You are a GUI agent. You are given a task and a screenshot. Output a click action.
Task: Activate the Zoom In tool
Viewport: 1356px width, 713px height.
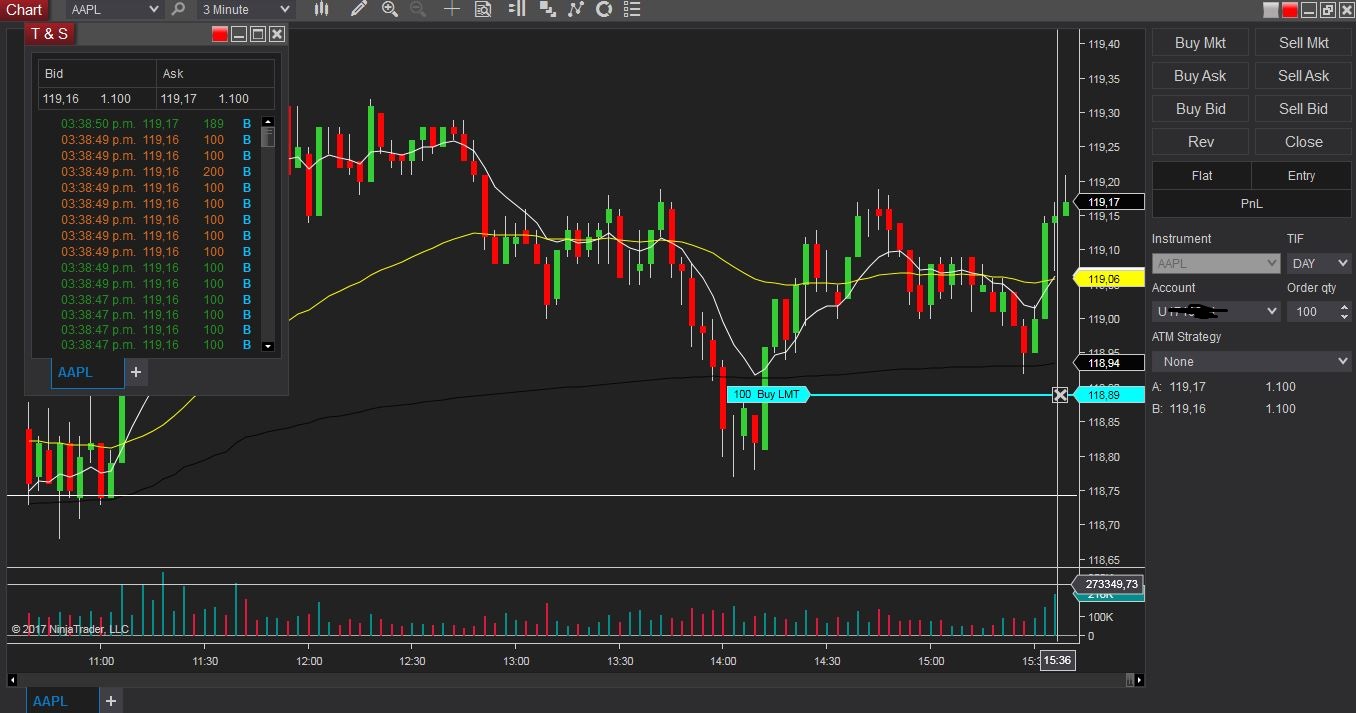(390, 10)
